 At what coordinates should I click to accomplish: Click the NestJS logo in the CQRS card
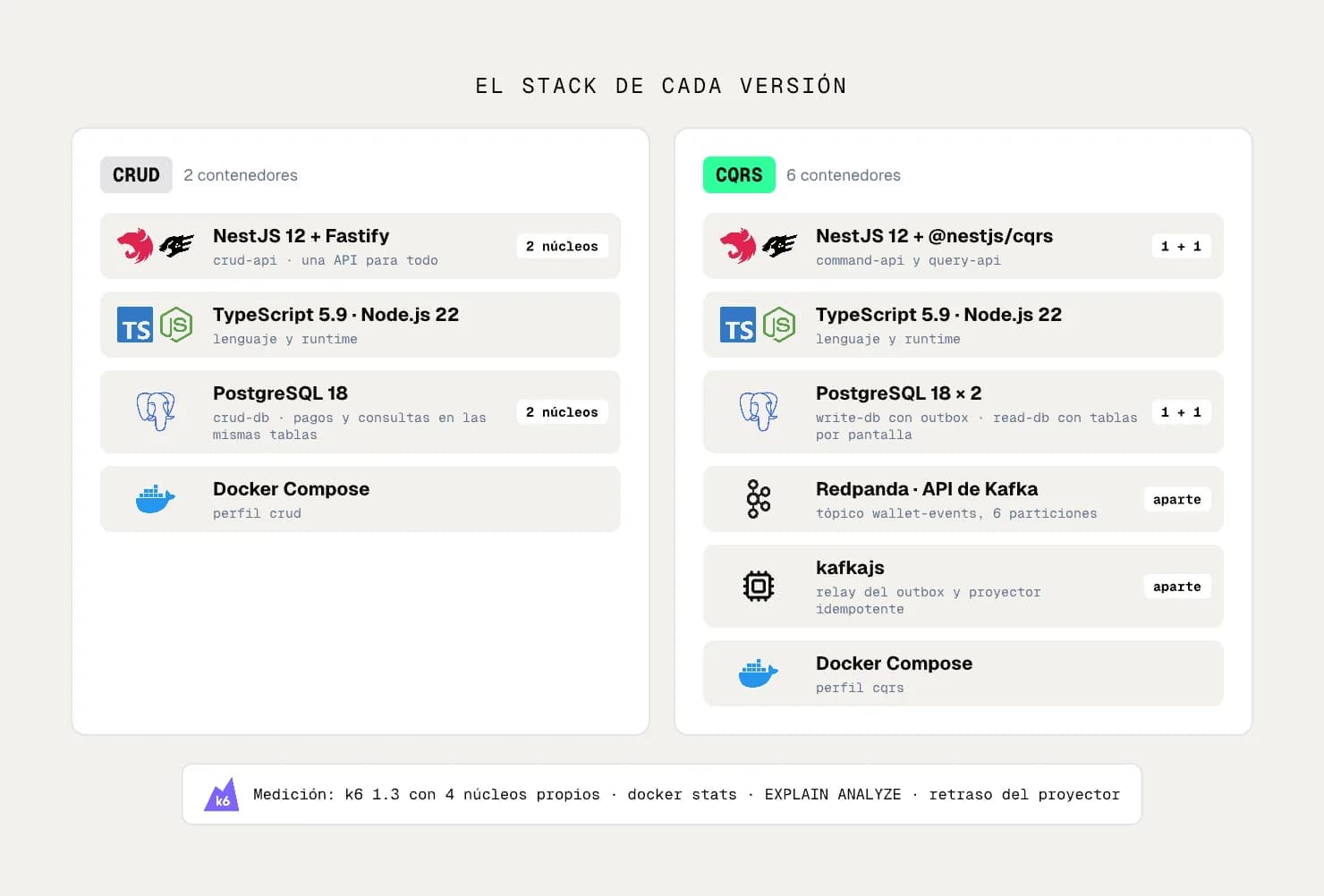[738, 246]
